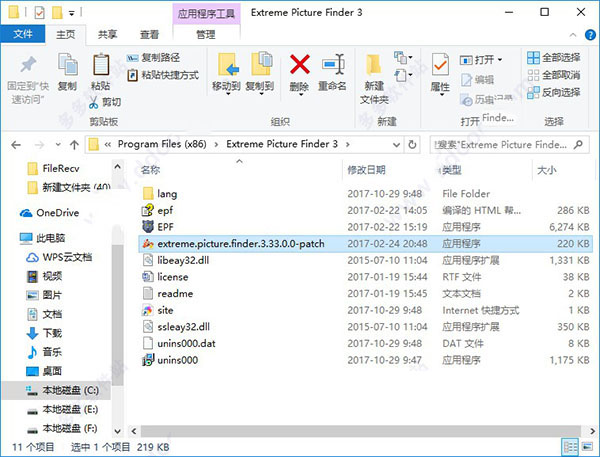This screenshot has height=457, width=600.
Task: Switch to the Home ribbon tab
Action: click(x=65, y=34)
